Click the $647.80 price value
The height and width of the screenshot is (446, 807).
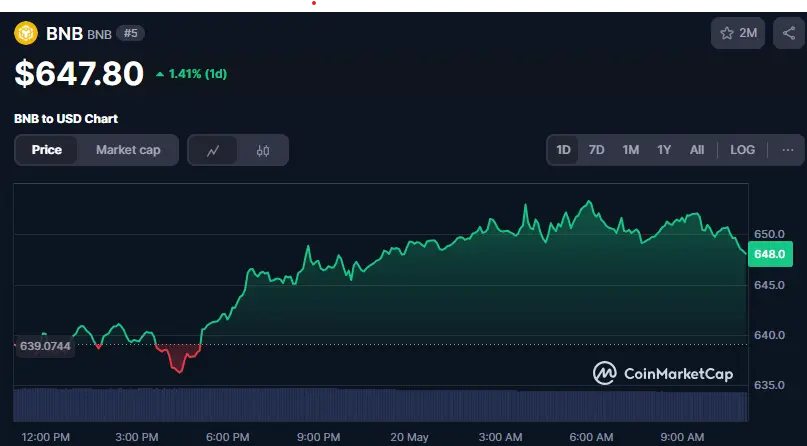(x=79, y=74)
